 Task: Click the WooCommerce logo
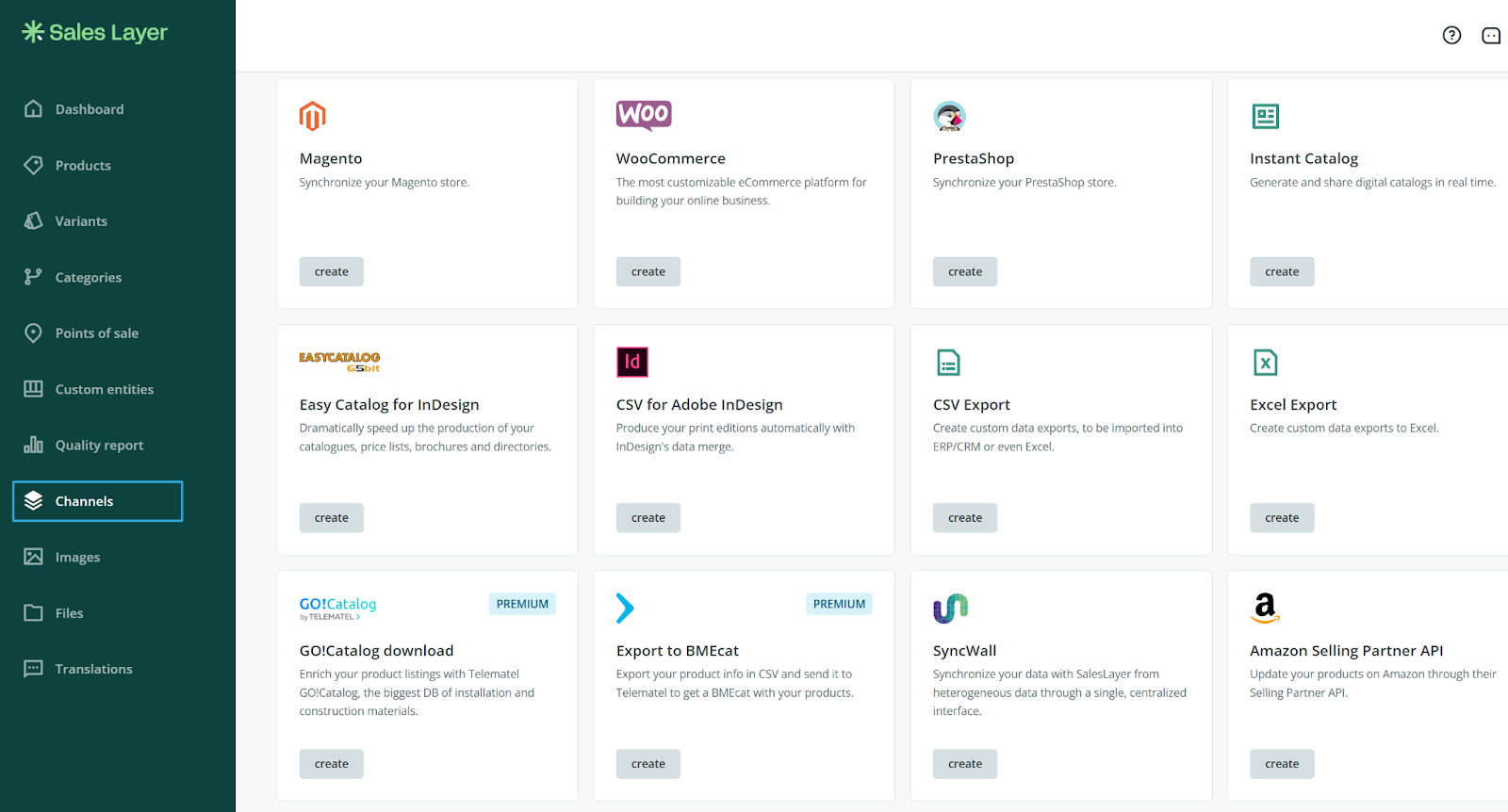[644, 115]
